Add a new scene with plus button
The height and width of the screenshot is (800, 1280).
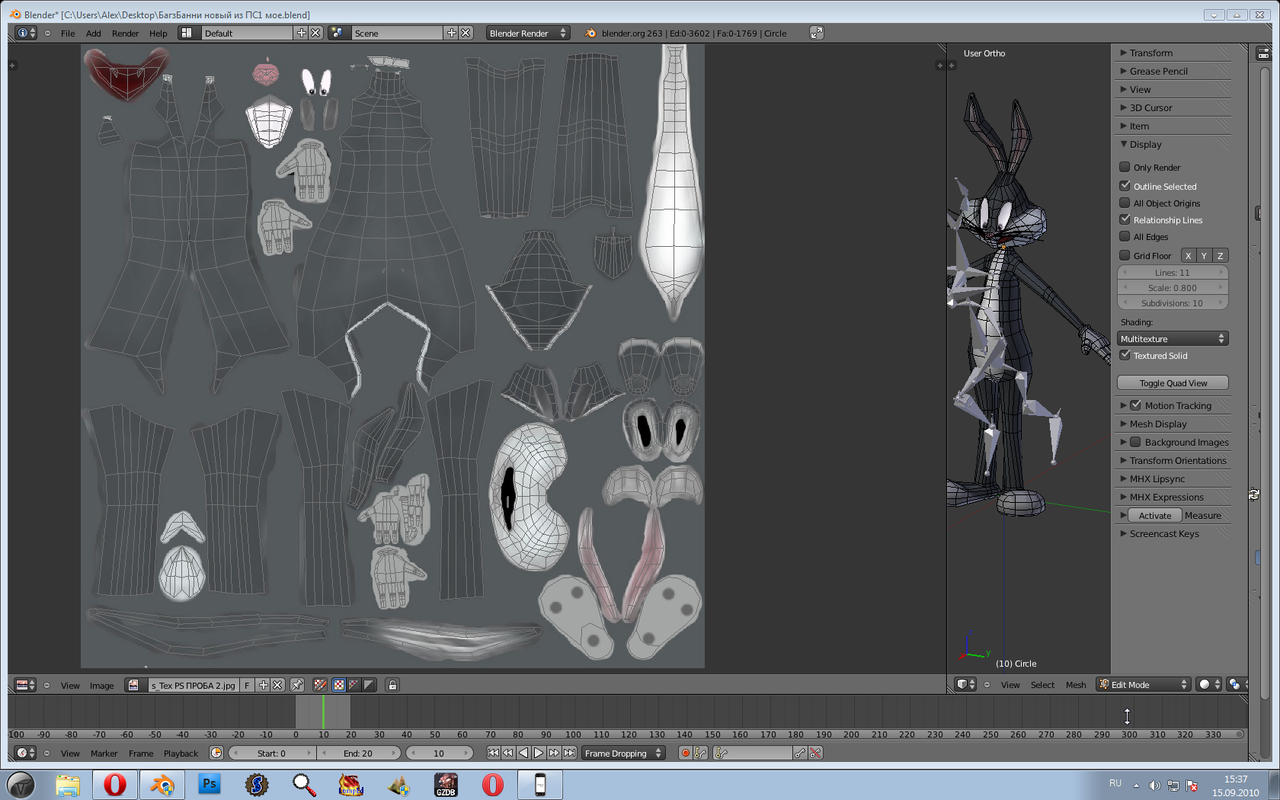pyautogui.click(x=451, y=33)
